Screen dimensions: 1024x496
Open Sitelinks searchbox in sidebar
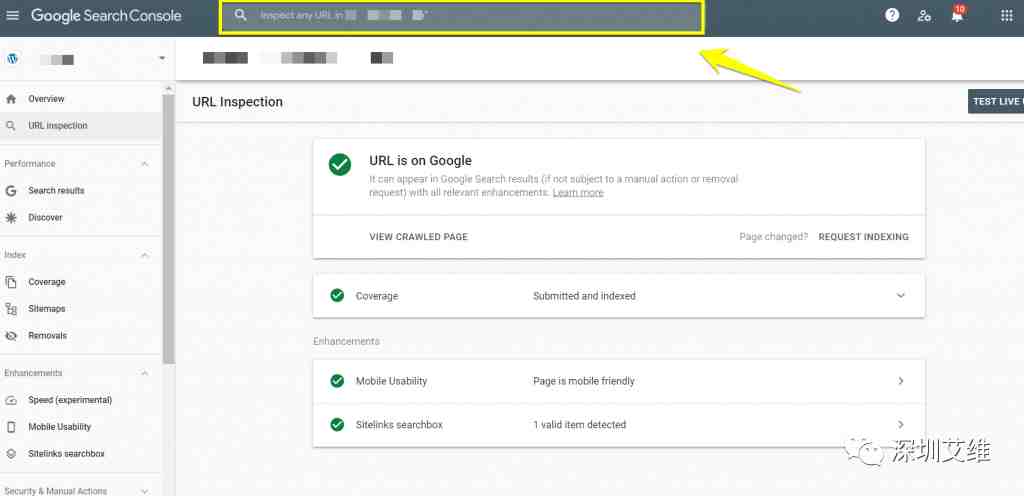click(66, 454)
